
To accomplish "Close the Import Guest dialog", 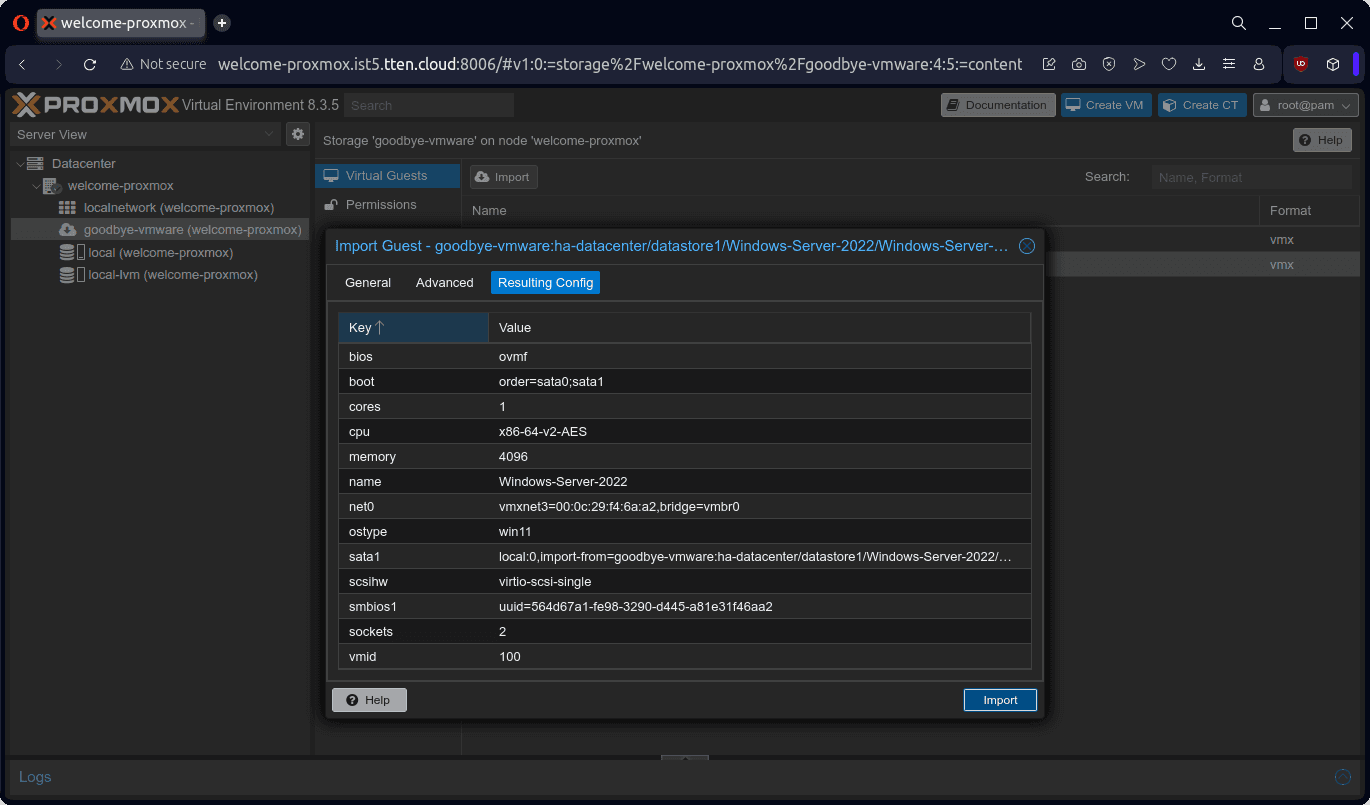I will 1027,246.
